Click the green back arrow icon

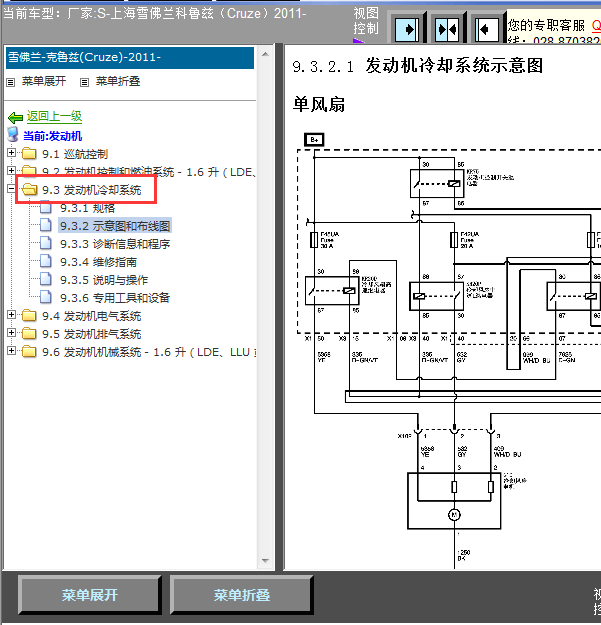tap(16, 117)
